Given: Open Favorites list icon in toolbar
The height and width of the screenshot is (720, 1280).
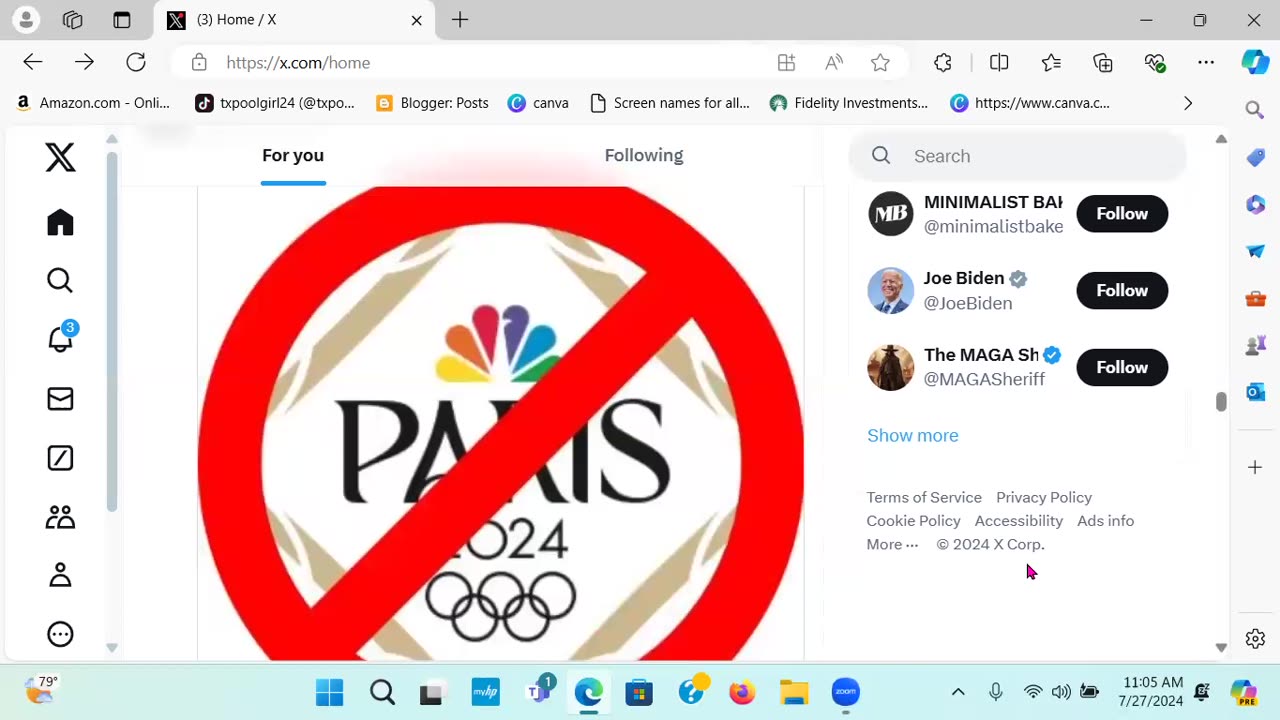Looking at the screenshot, I should coord(1051,63).
